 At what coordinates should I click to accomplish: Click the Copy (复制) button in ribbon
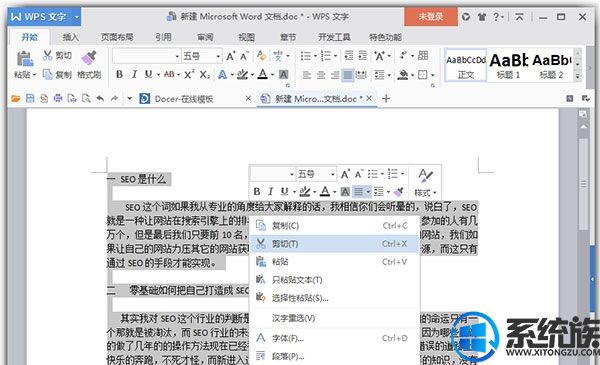(57, 74)
